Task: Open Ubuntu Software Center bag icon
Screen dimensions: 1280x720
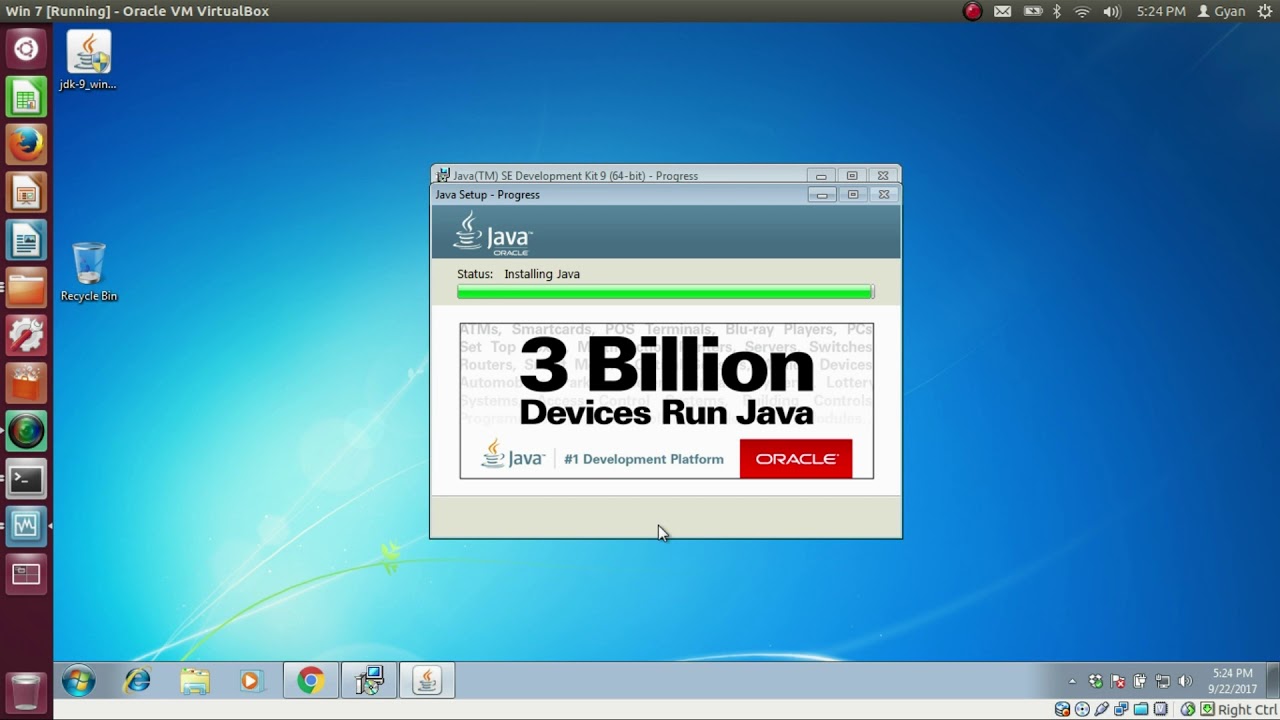Action: (26, 384)
